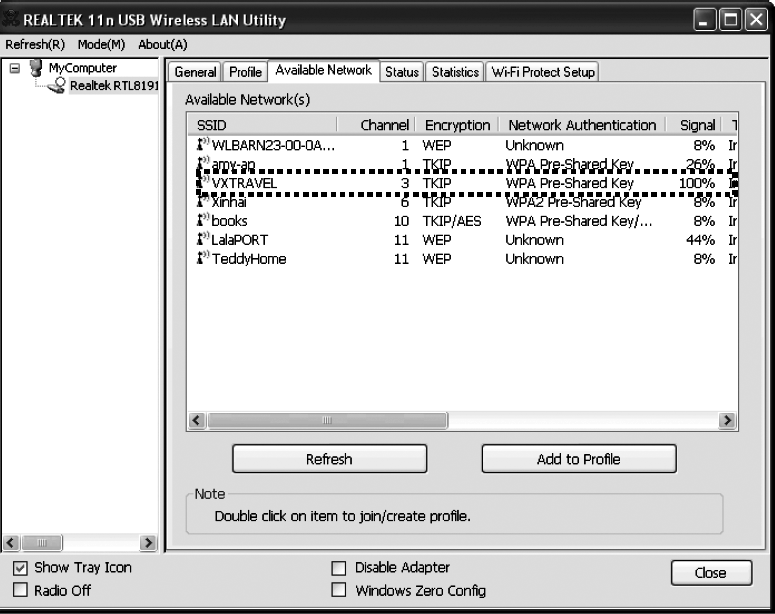The height and width of the screenshot is (614, 775).
Task: Select the VXTRAVEL network row
Action: coord(463,183)
